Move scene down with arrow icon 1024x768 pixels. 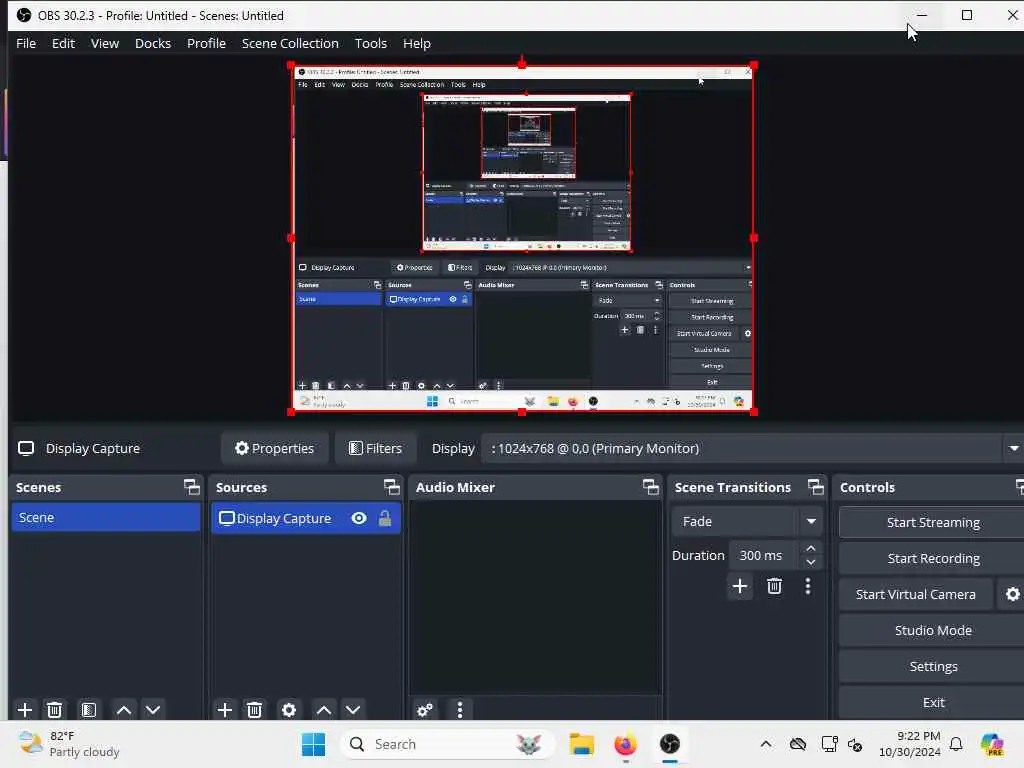153,709
